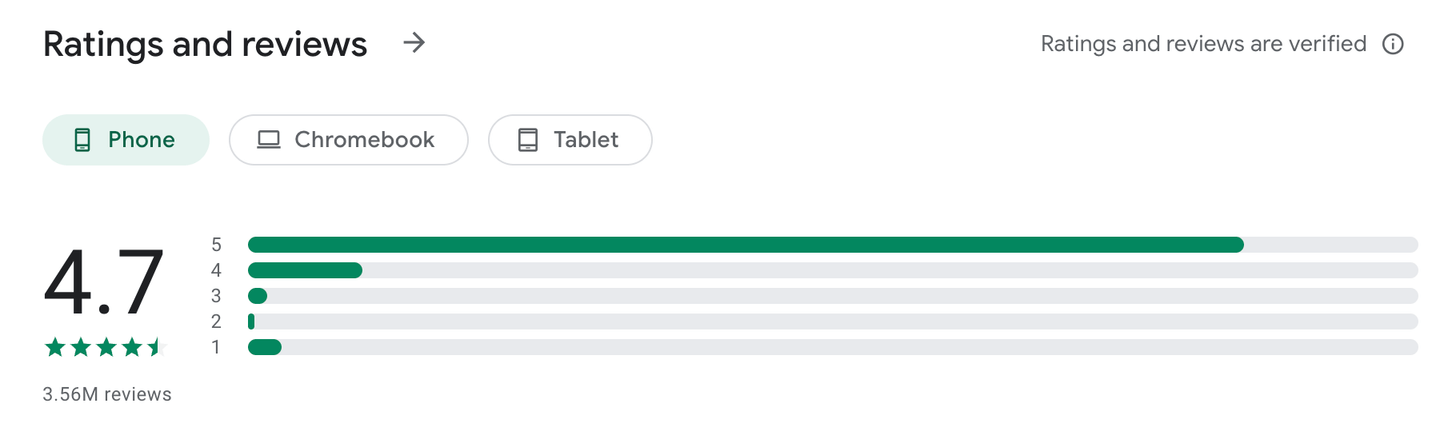Show Tablet ratings
Screen dimensions: 1440x427
570,140
